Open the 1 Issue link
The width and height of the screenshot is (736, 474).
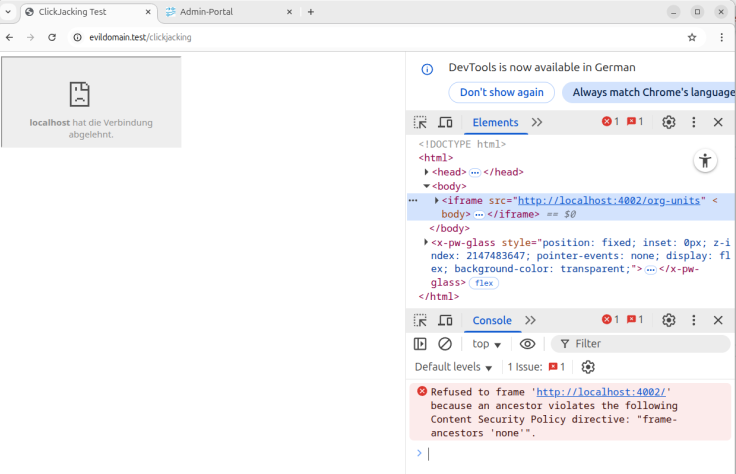[537, 367]
